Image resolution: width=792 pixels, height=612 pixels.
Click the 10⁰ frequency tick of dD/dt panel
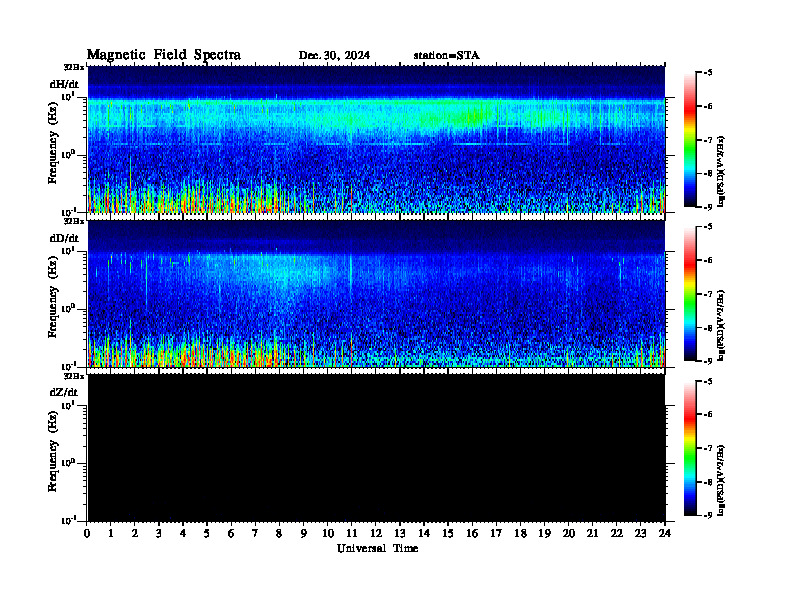pos(68,309)
